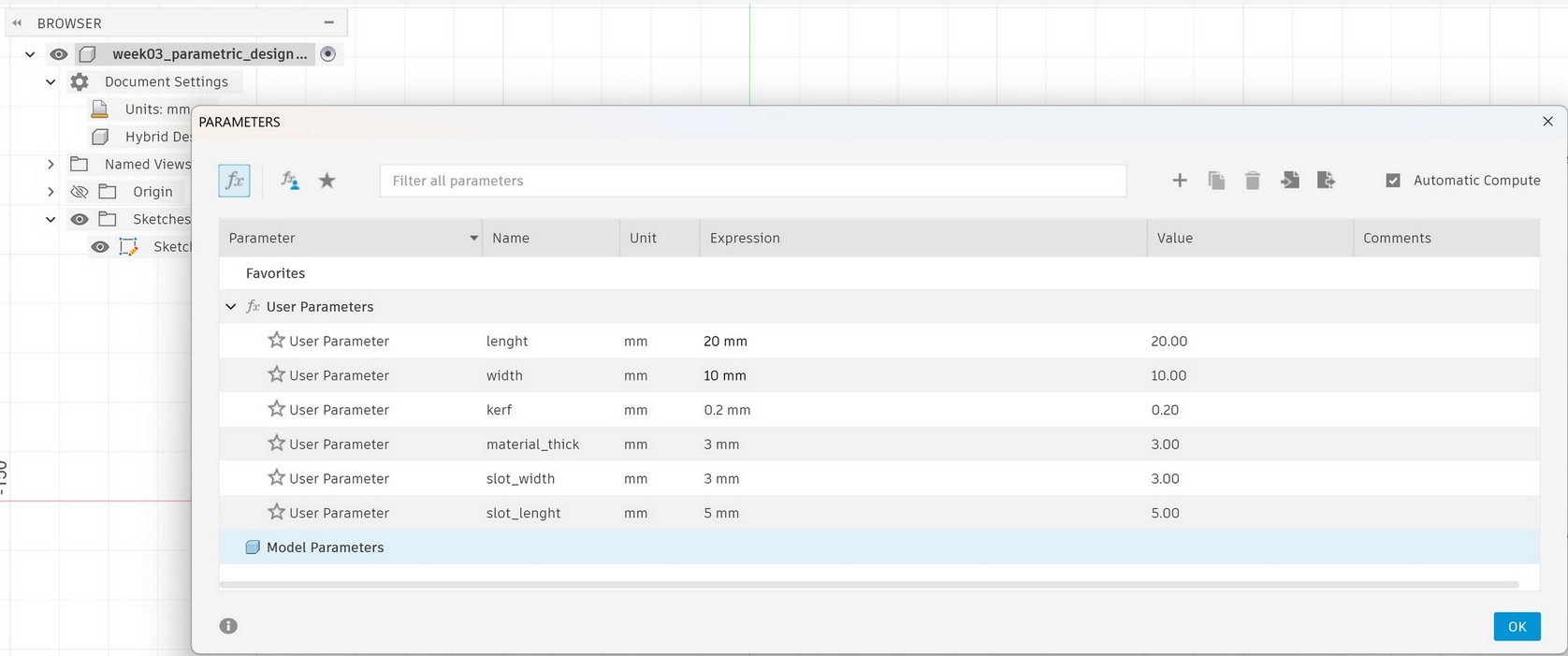Screen dimensions: 1568x656
Task: Show hidden Origin folder eye icon
Action: (80, 191)
